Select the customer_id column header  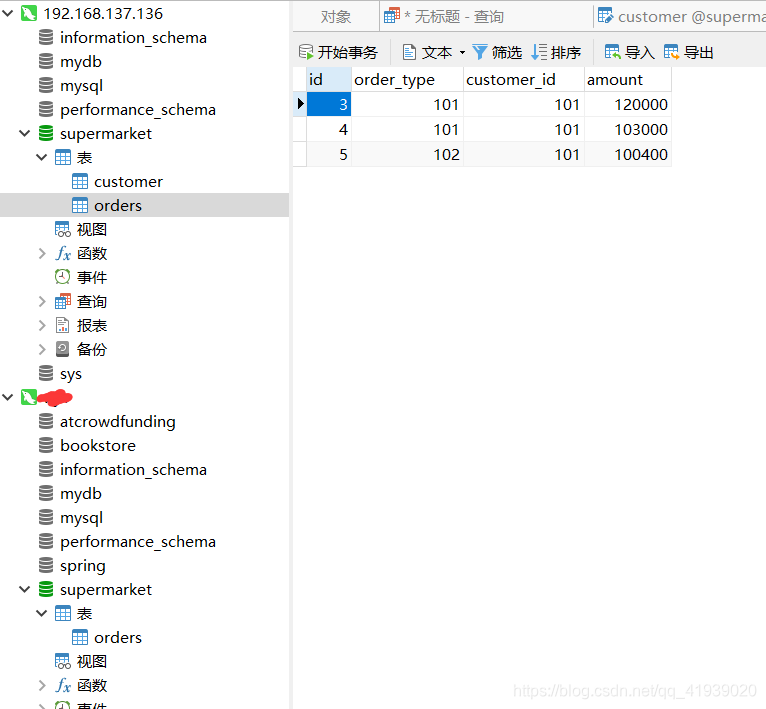[523, 79]
